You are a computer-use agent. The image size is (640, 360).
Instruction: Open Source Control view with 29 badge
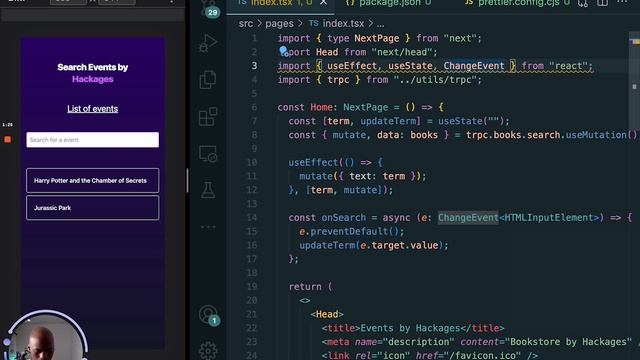click(x=209, y=8)
